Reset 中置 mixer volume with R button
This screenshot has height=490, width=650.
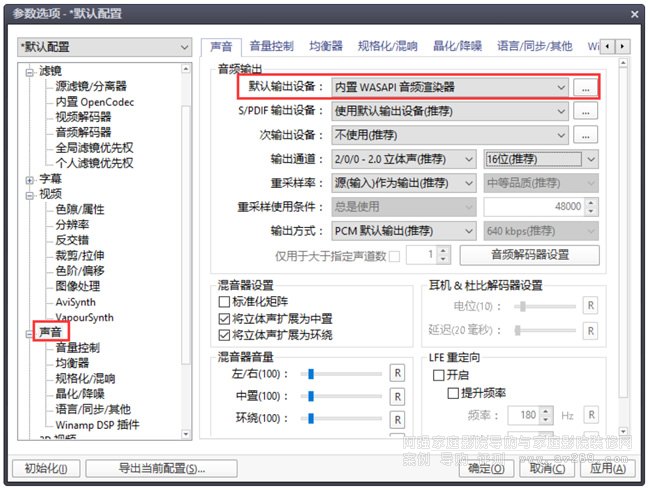click(x=397, y=397)
